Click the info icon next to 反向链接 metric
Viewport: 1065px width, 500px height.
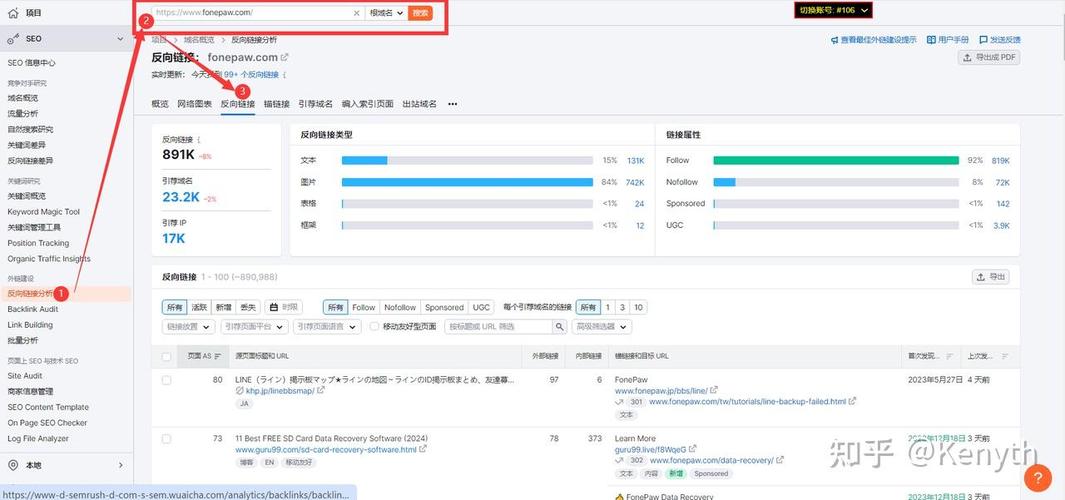coord(198,139)
